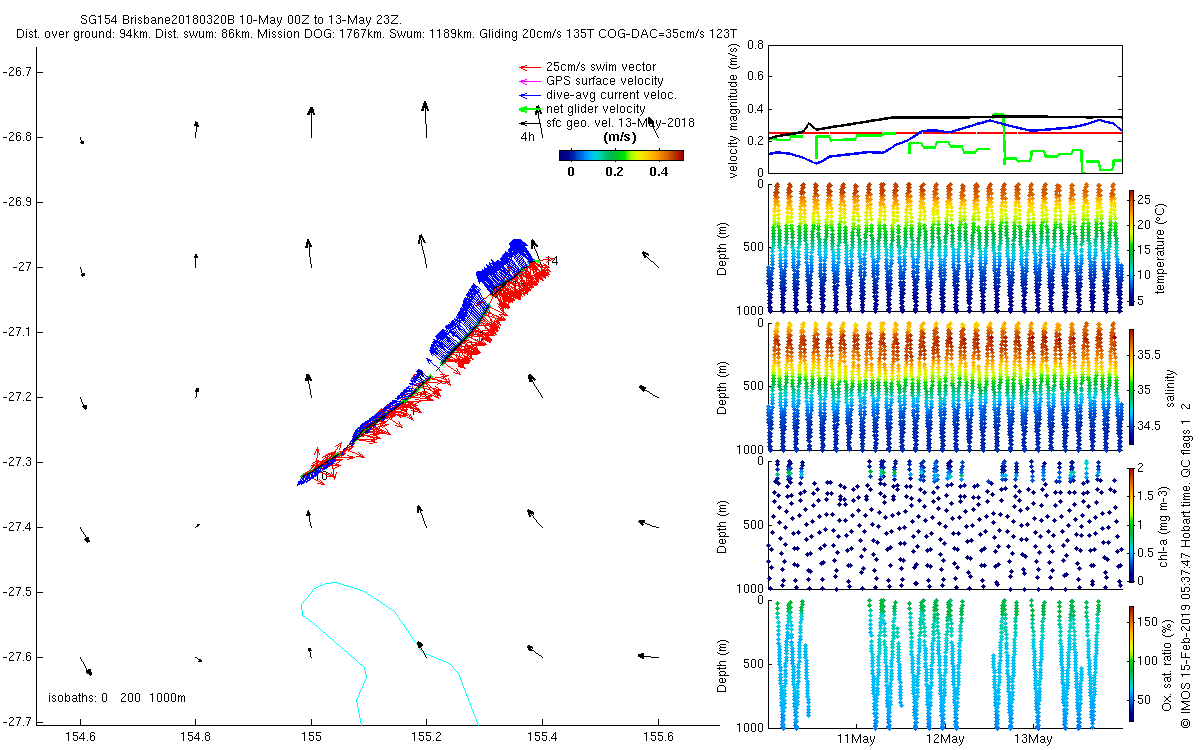This screenshot has width=1200, height=750.
Task: Click the 'isobaths: 0 200 1000m' label
Action: point(117,698)
